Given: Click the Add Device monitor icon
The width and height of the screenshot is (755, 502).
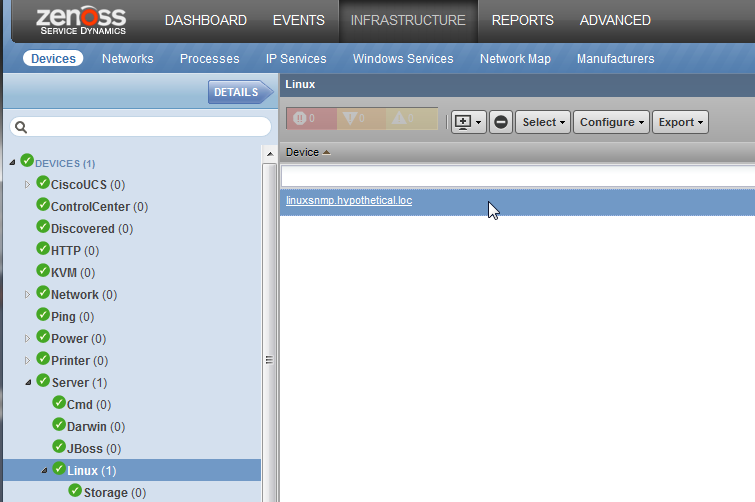Looking at the screenshot, I should click(463, 122).
